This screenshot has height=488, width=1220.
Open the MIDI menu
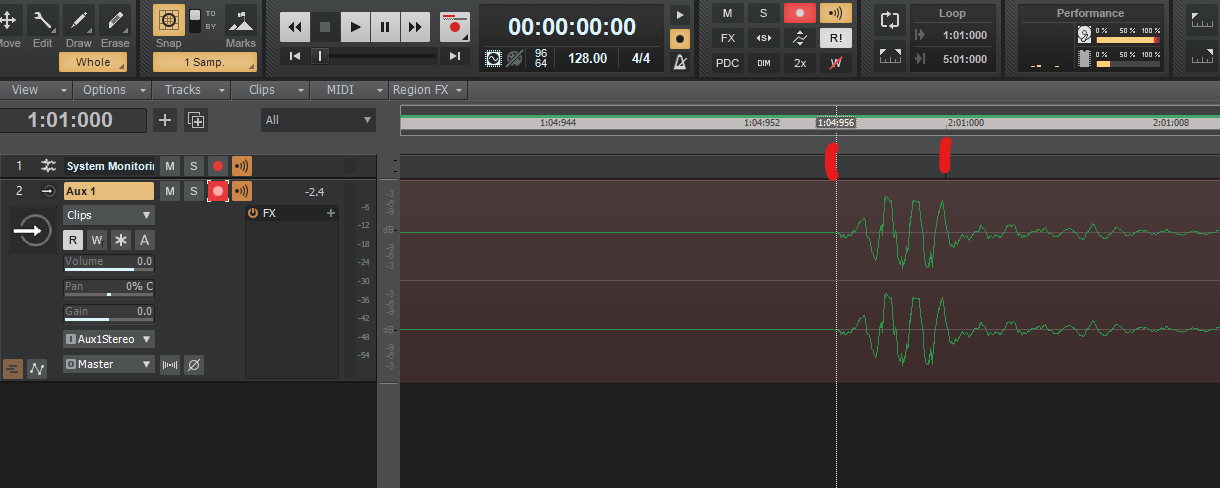347,90
